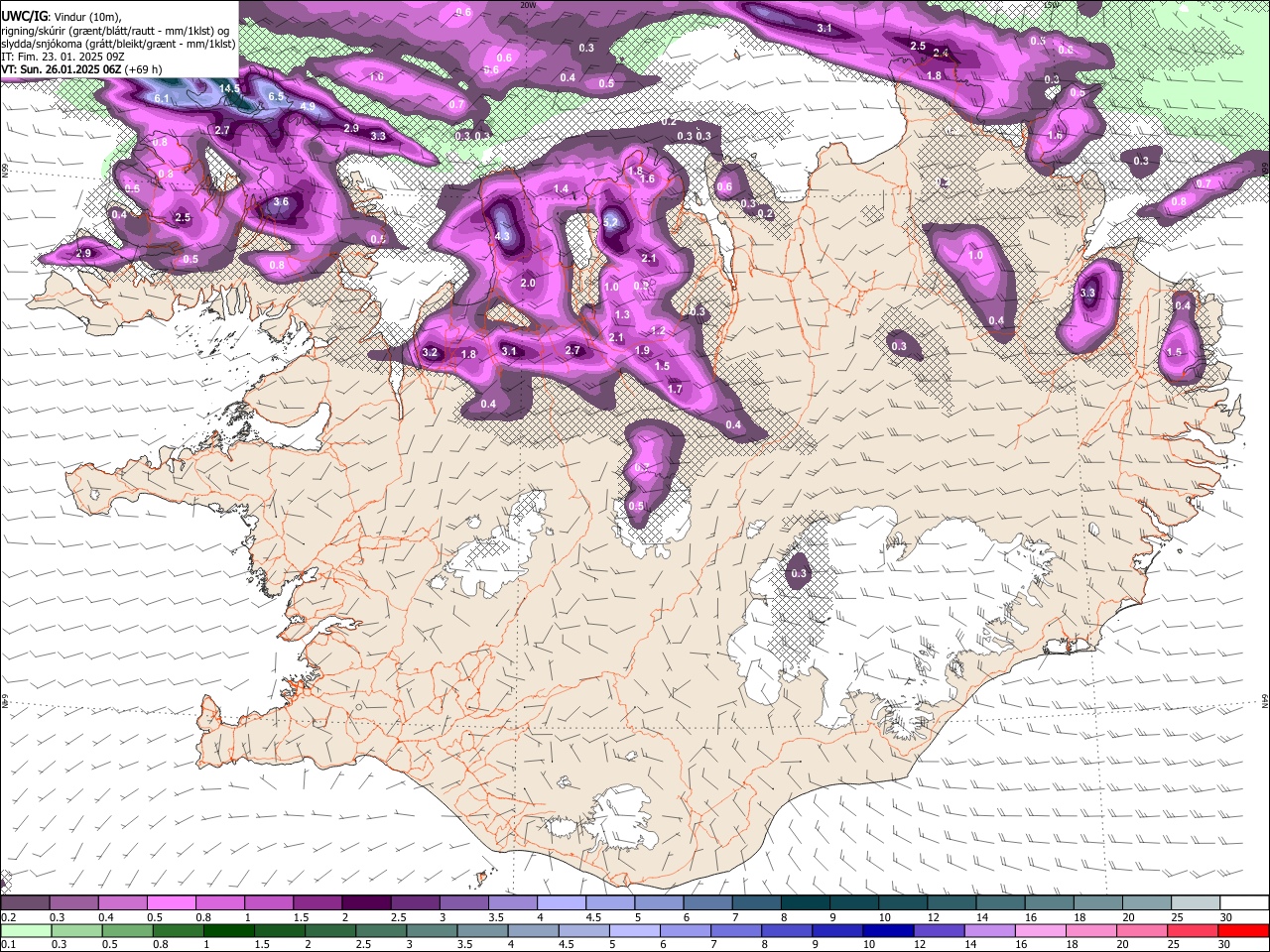Click the '6.5' precipitation value on the map
Screen dimensions: 1270x952
(276, 96)
